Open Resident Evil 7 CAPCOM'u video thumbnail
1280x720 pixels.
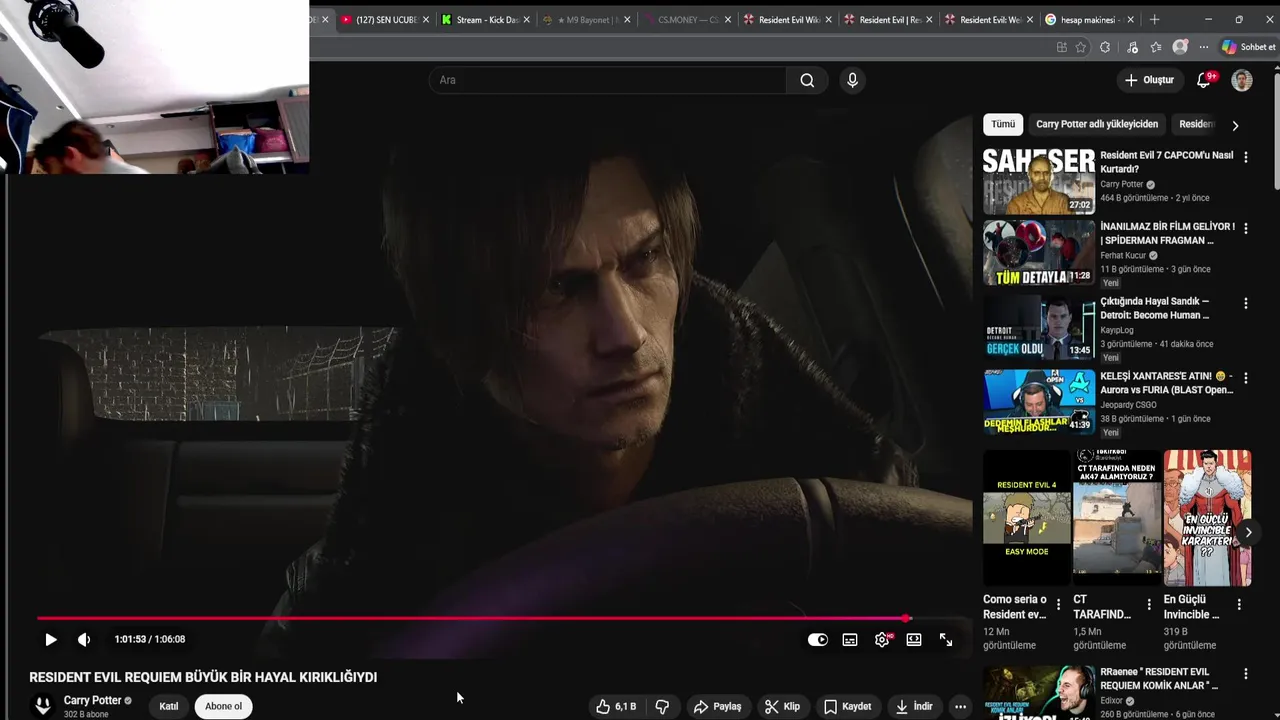1039,182
